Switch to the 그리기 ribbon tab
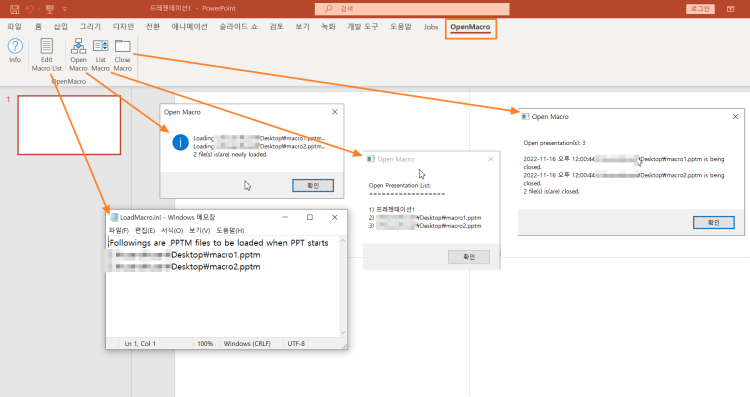 point(90,27)
